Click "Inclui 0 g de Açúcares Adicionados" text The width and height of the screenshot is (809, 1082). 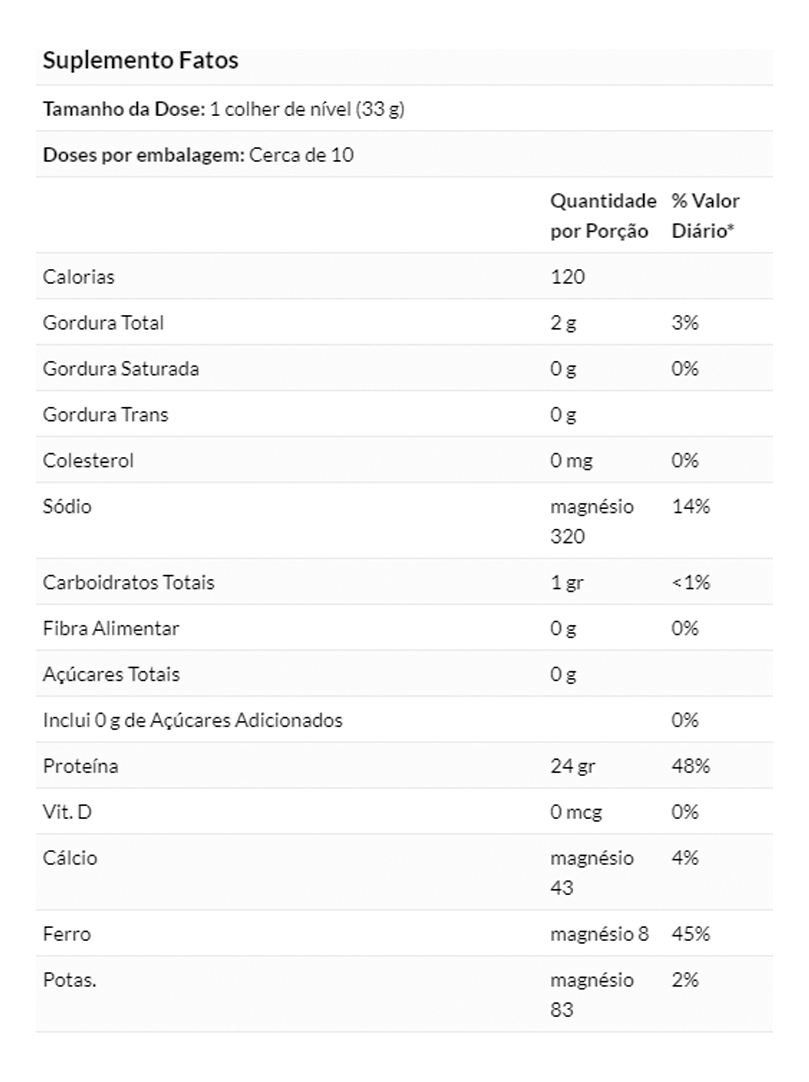192,720
